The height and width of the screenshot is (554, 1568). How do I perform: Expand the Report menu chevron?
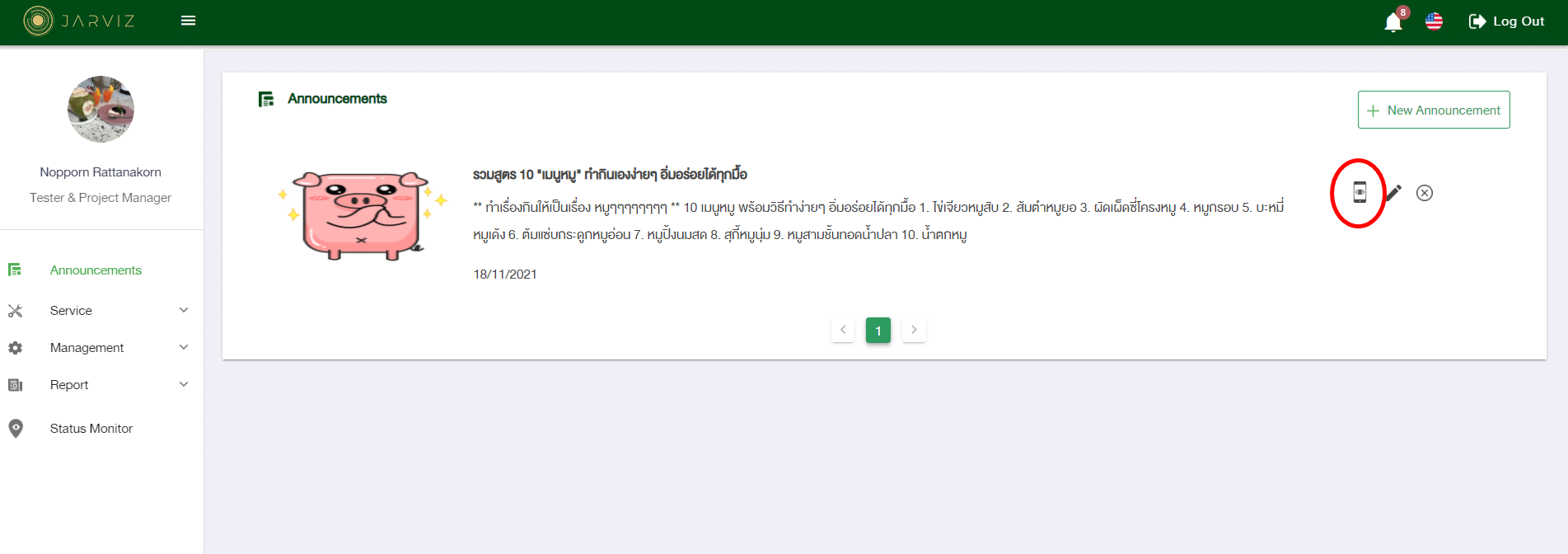tap(184, 384)
